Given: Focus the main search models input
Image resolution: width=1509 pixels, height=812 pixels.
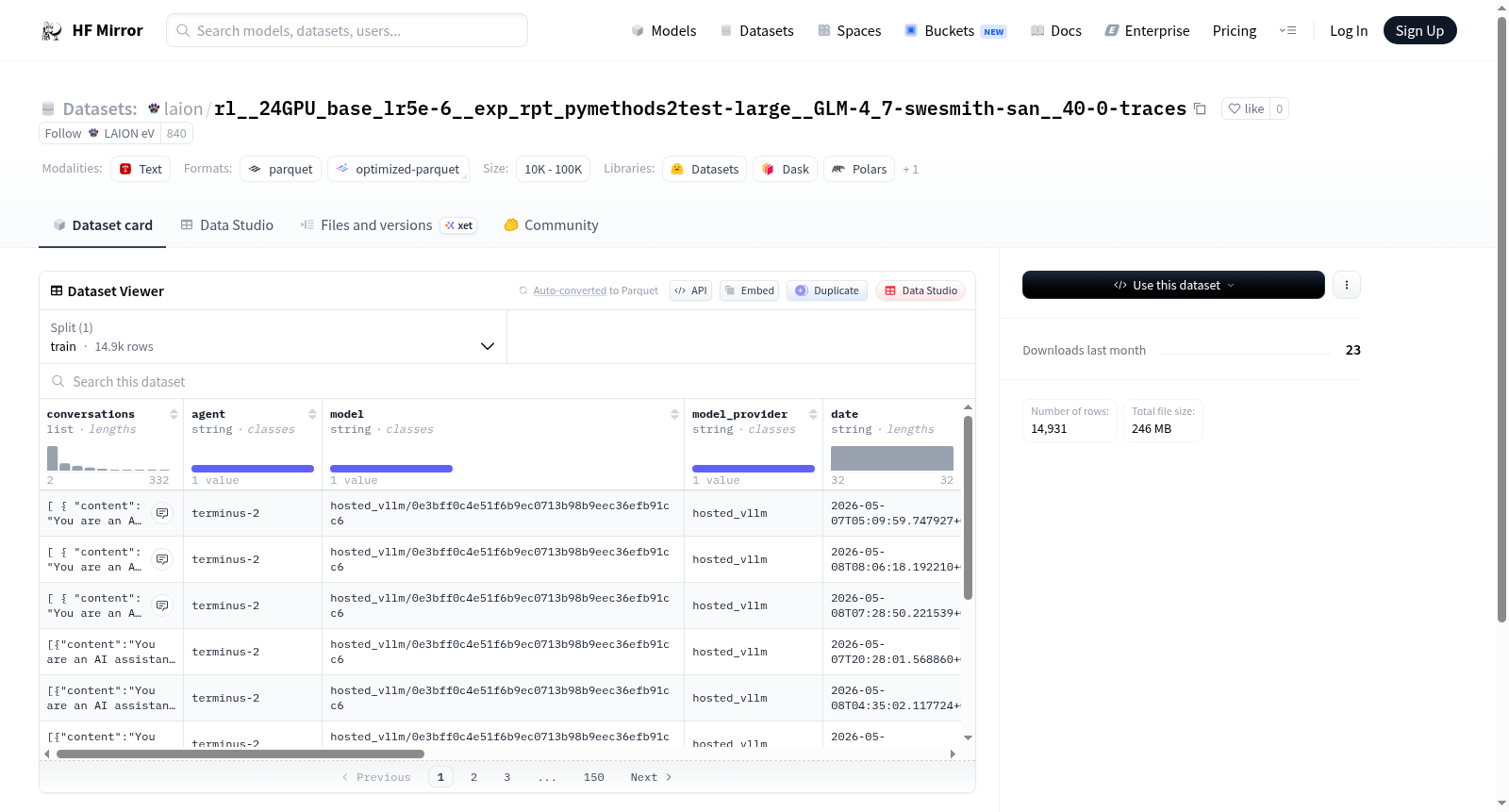Looking at the screenshot, I should (x=347, y=30).
